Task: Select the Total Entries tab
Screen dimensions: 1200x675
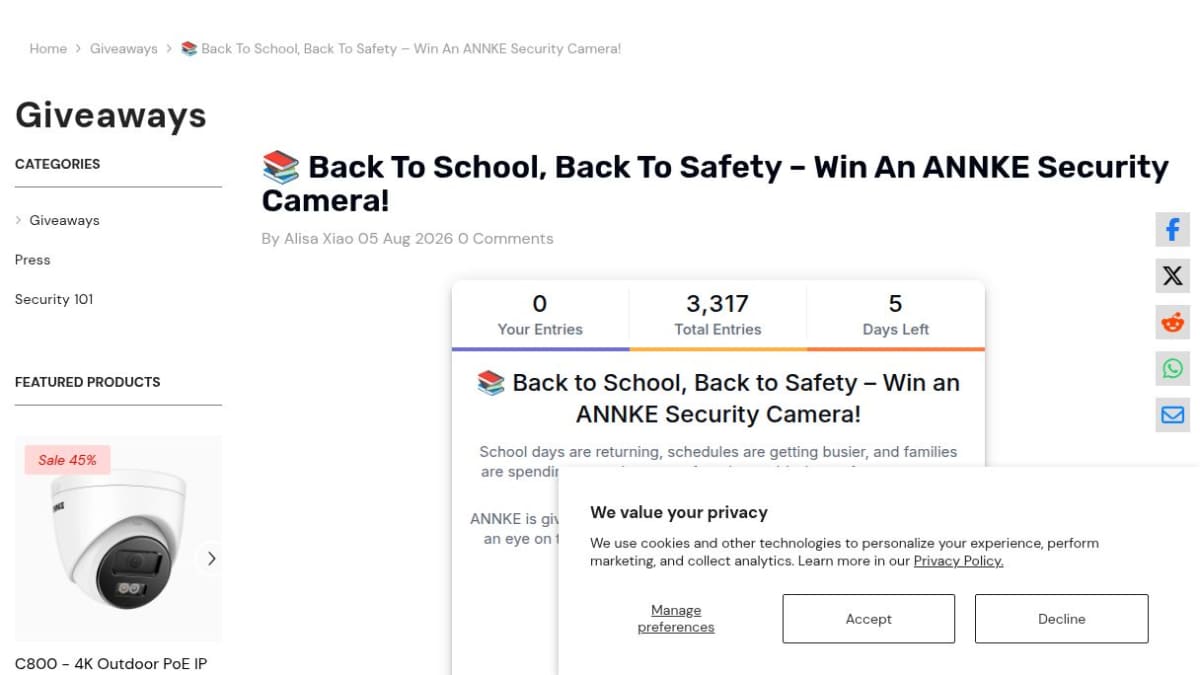Action: click(x=718, y=315)
